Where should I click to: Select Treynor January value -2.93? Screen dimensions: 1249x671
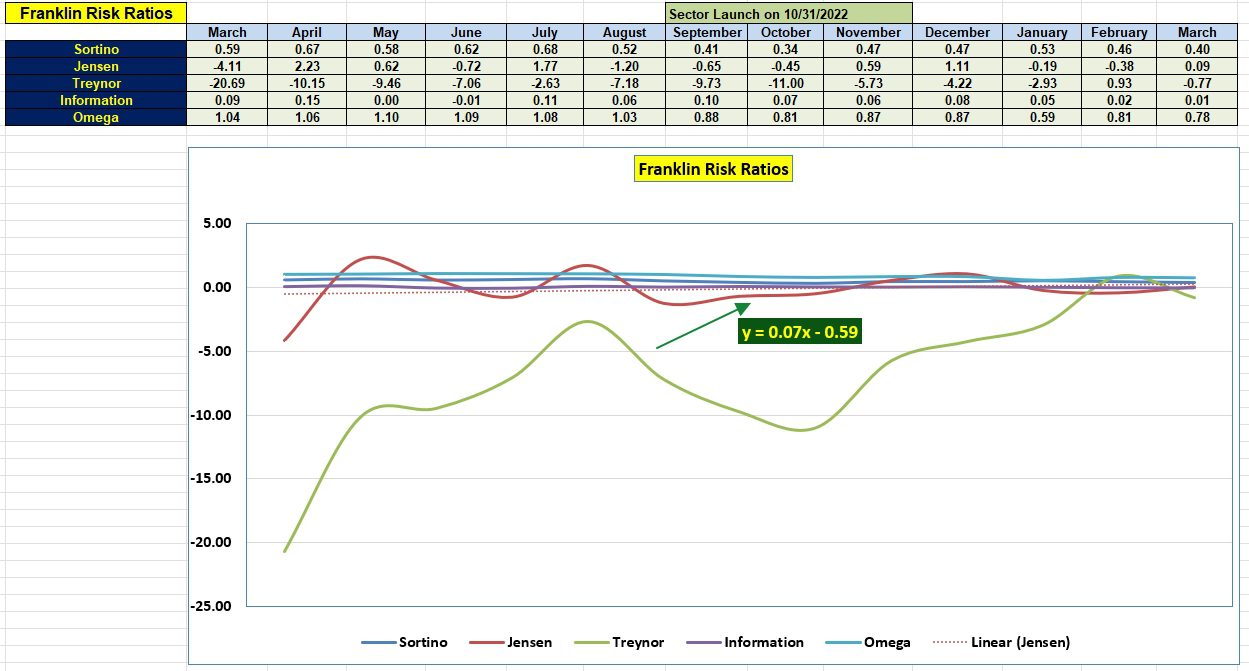[1041, 83]
